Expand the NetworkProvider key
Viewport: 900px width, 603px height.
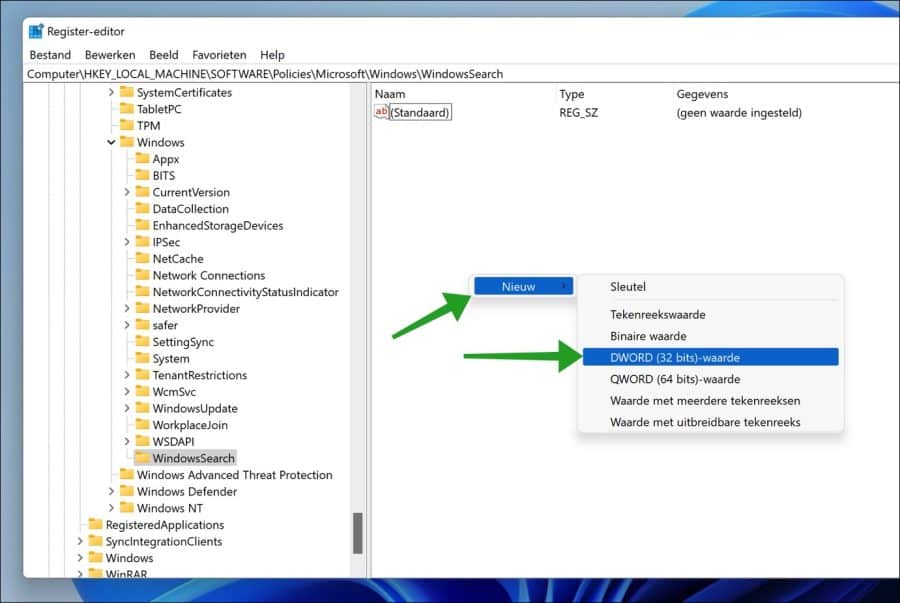pos(127,309)
